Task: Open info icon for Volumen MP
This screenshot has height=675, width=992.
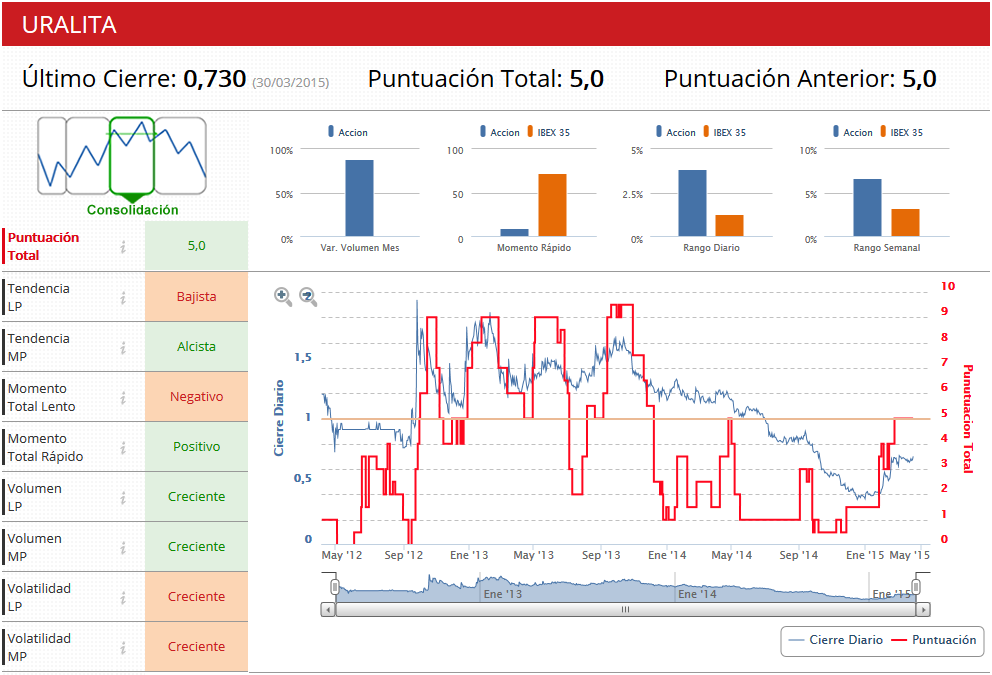Action: [123, 547]
